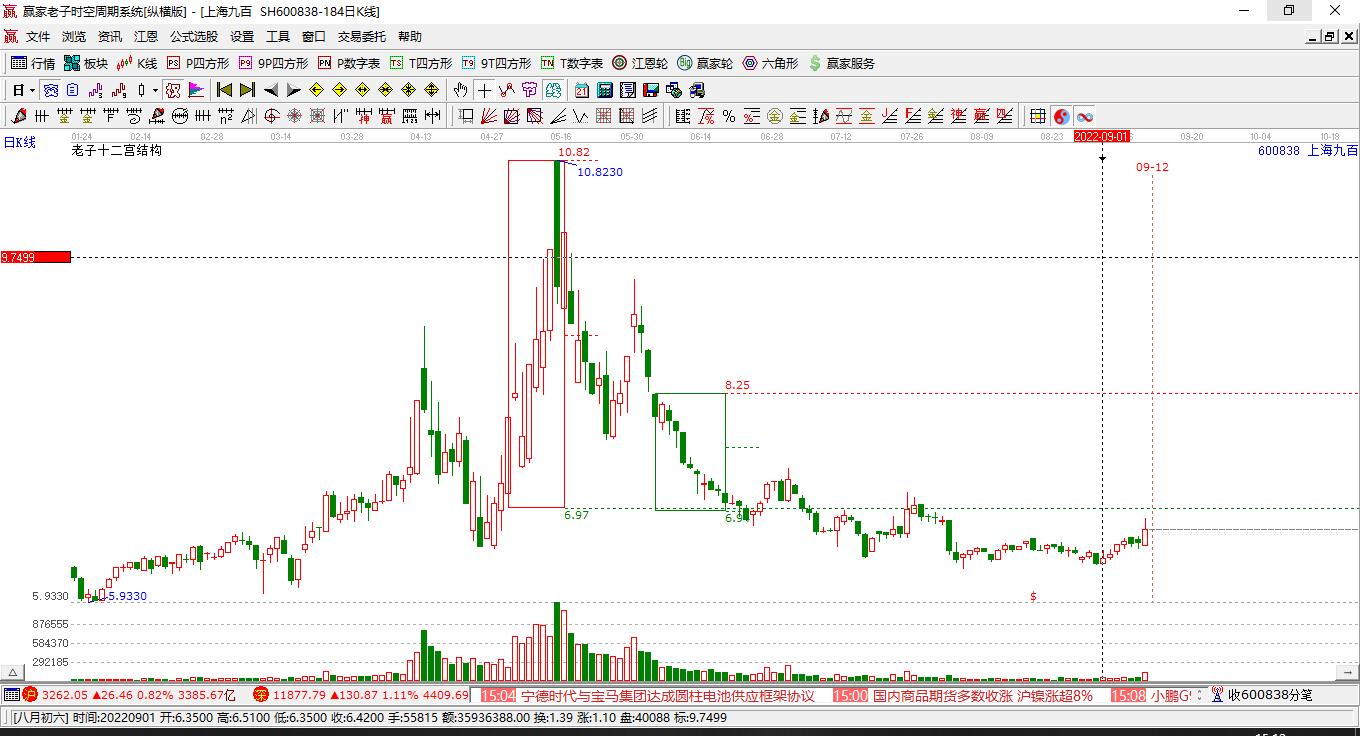Click the 日K线 chart label
The image size is (1360, 736).
coord(19,142)
